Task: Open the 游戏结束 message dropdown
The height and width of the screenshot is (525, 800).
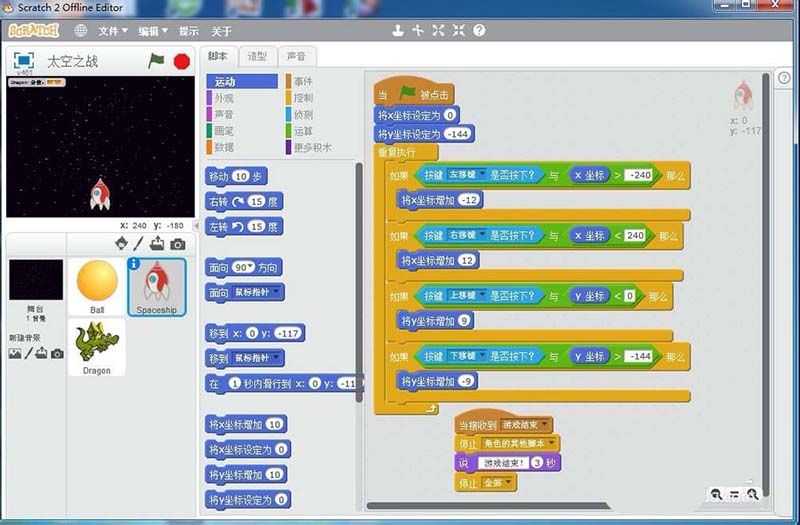Action: [x=545, y=424]
